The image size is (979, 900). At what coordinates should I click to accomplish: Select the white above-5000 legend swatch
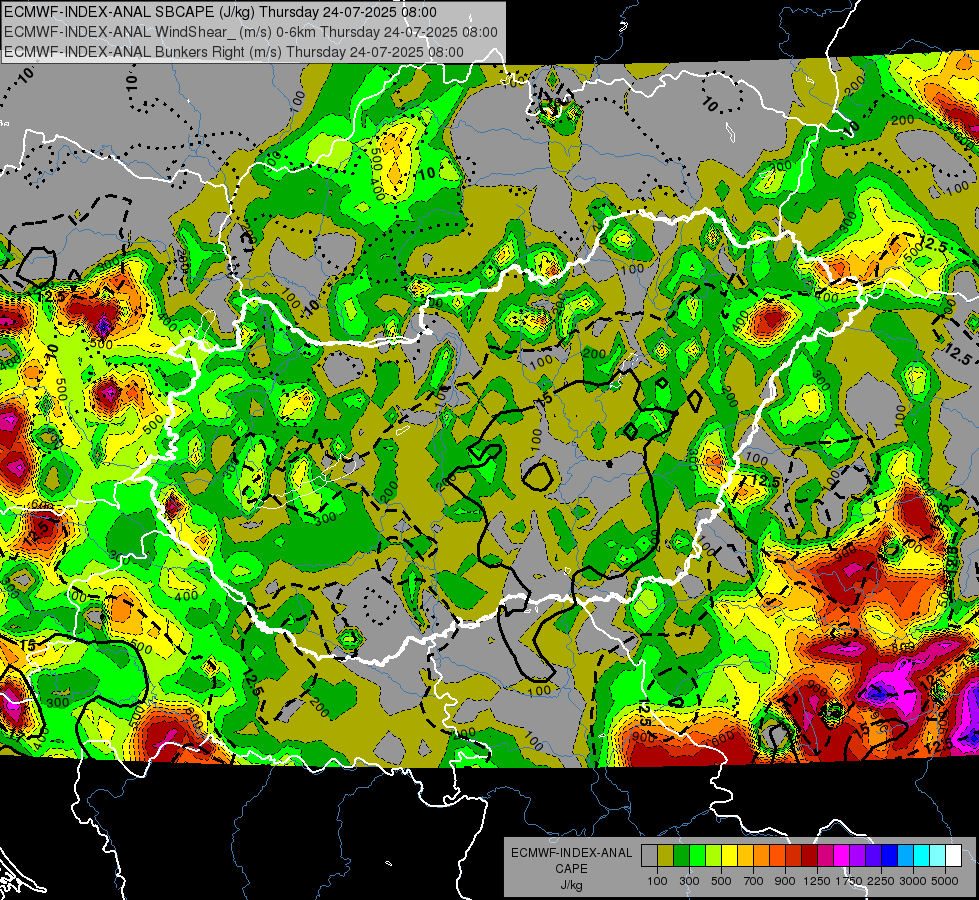coord(953,856)
